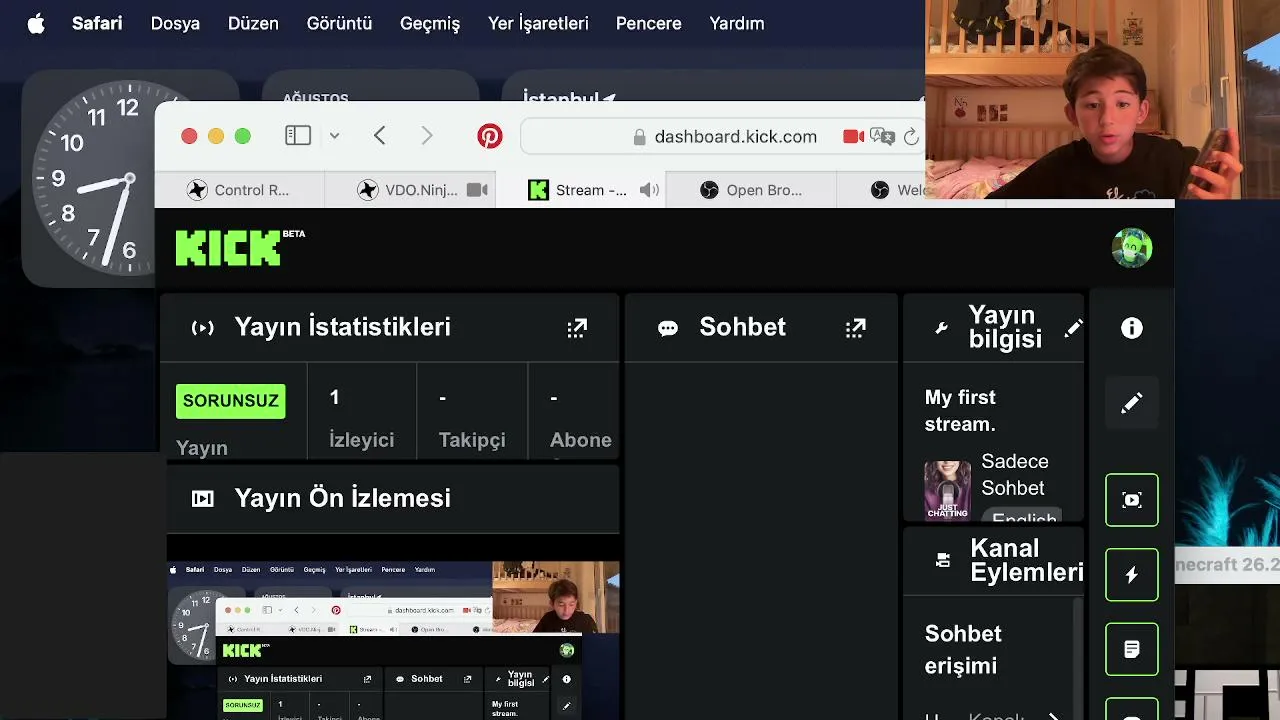Pop out the Yayın İstatistikleri panel
This screenshot has width=1280, height=720.
coord(577,328)
